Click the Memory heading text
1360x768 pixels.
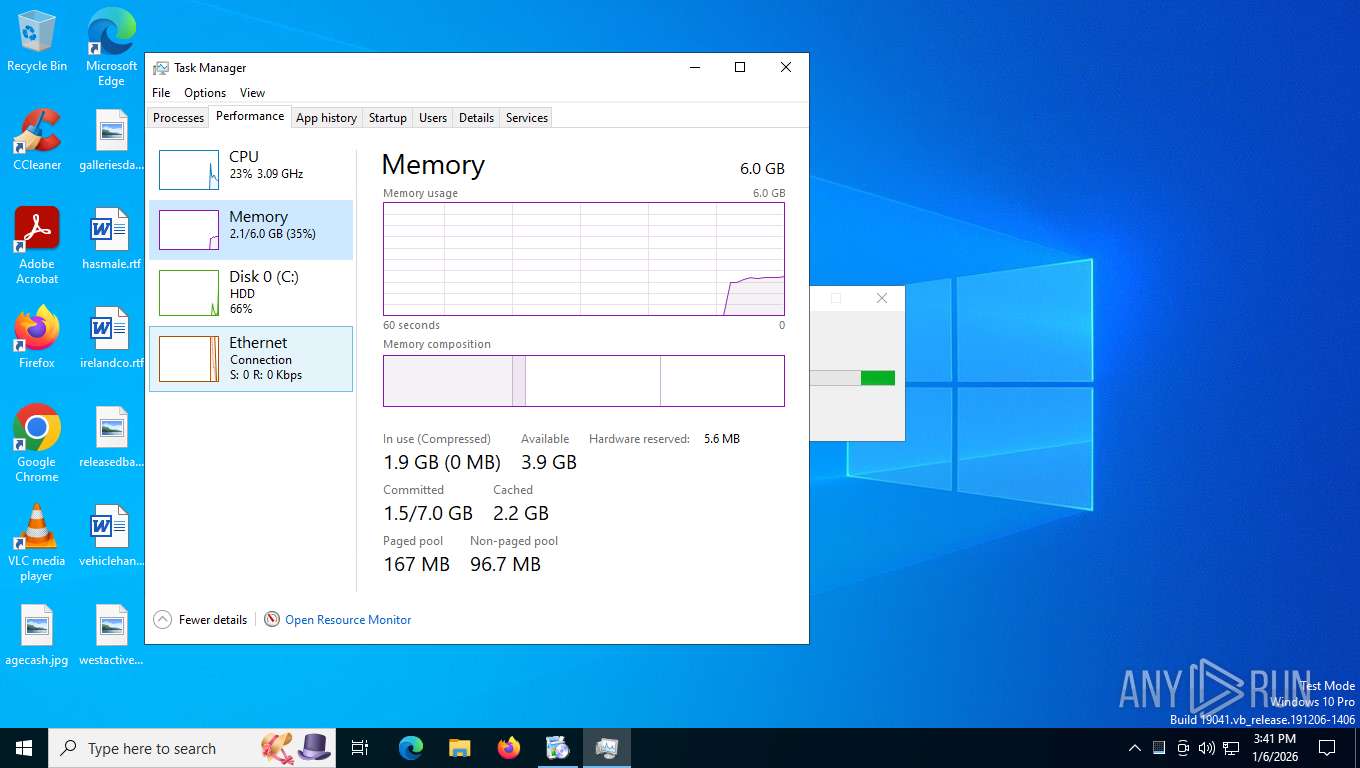click(x=433, y=165)
